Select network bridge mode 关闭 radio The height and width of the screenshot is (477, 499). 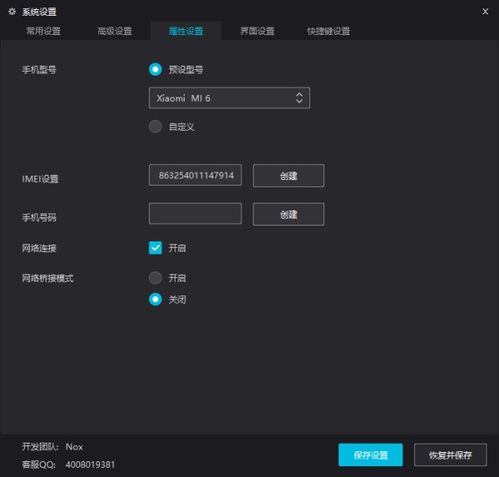tap(155, 299)
